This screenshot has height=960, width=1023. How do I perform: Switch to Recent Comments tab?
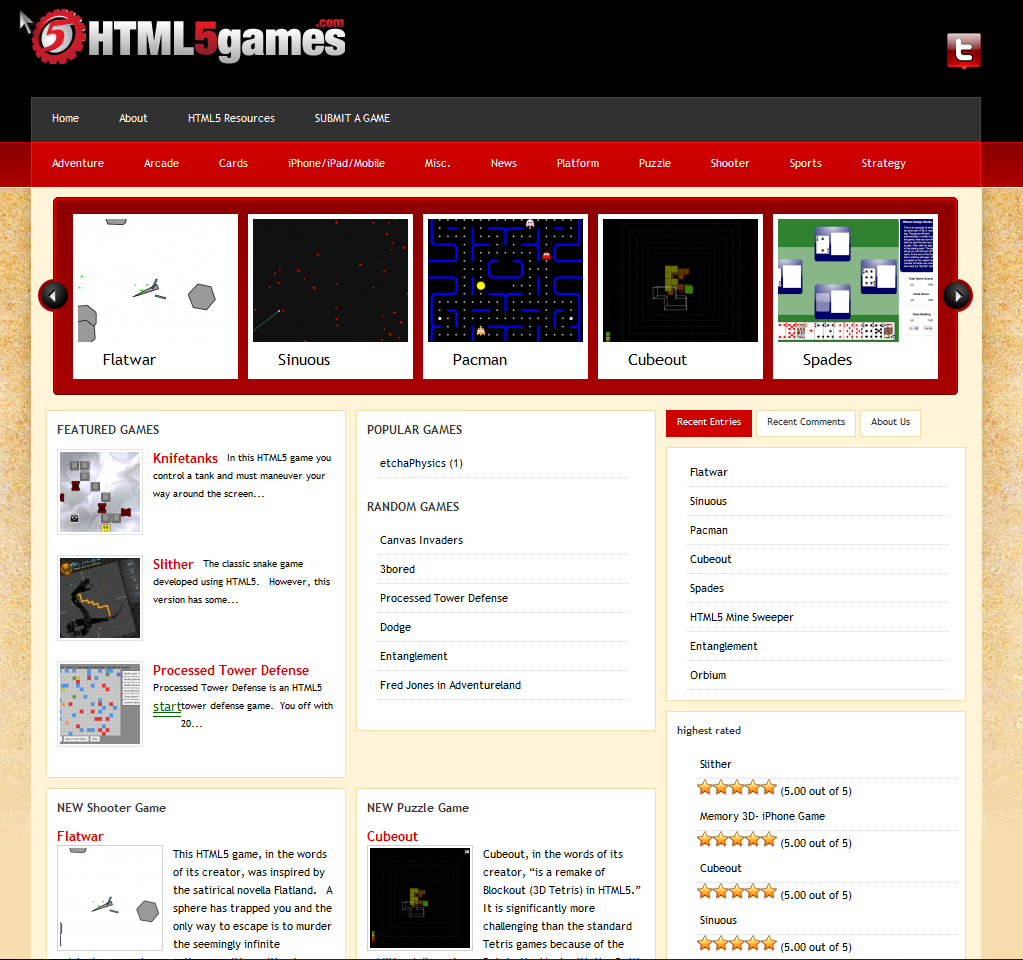click(x=806, y=423)
